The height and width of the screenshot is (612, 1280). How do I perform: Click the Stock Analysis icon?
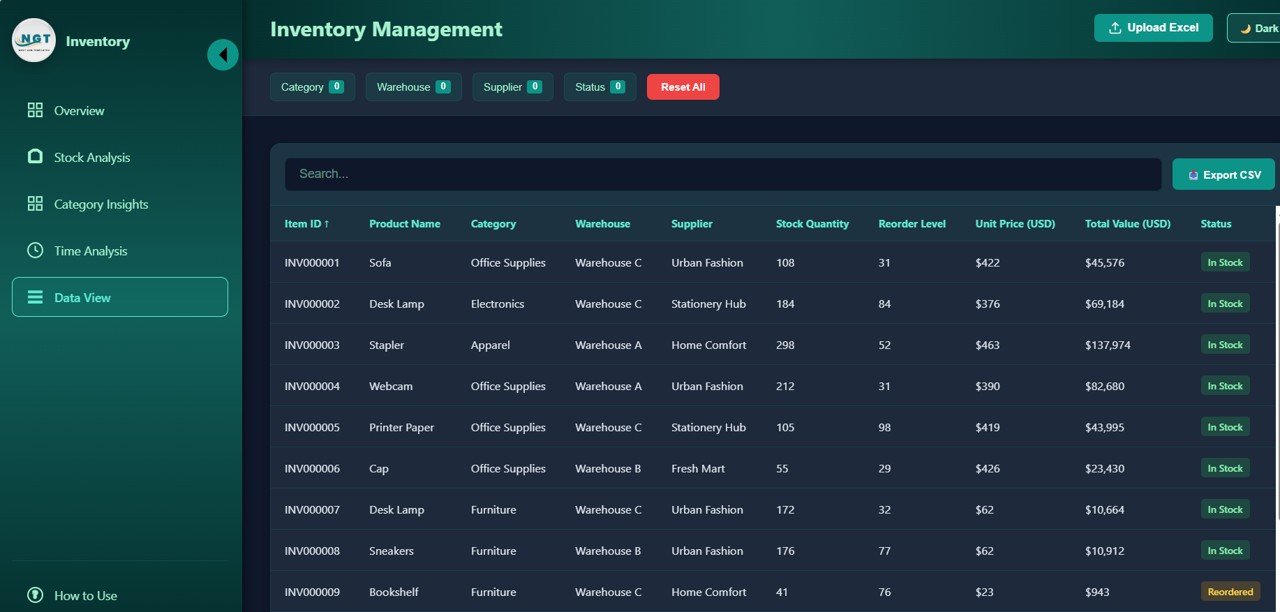point(35,157)
